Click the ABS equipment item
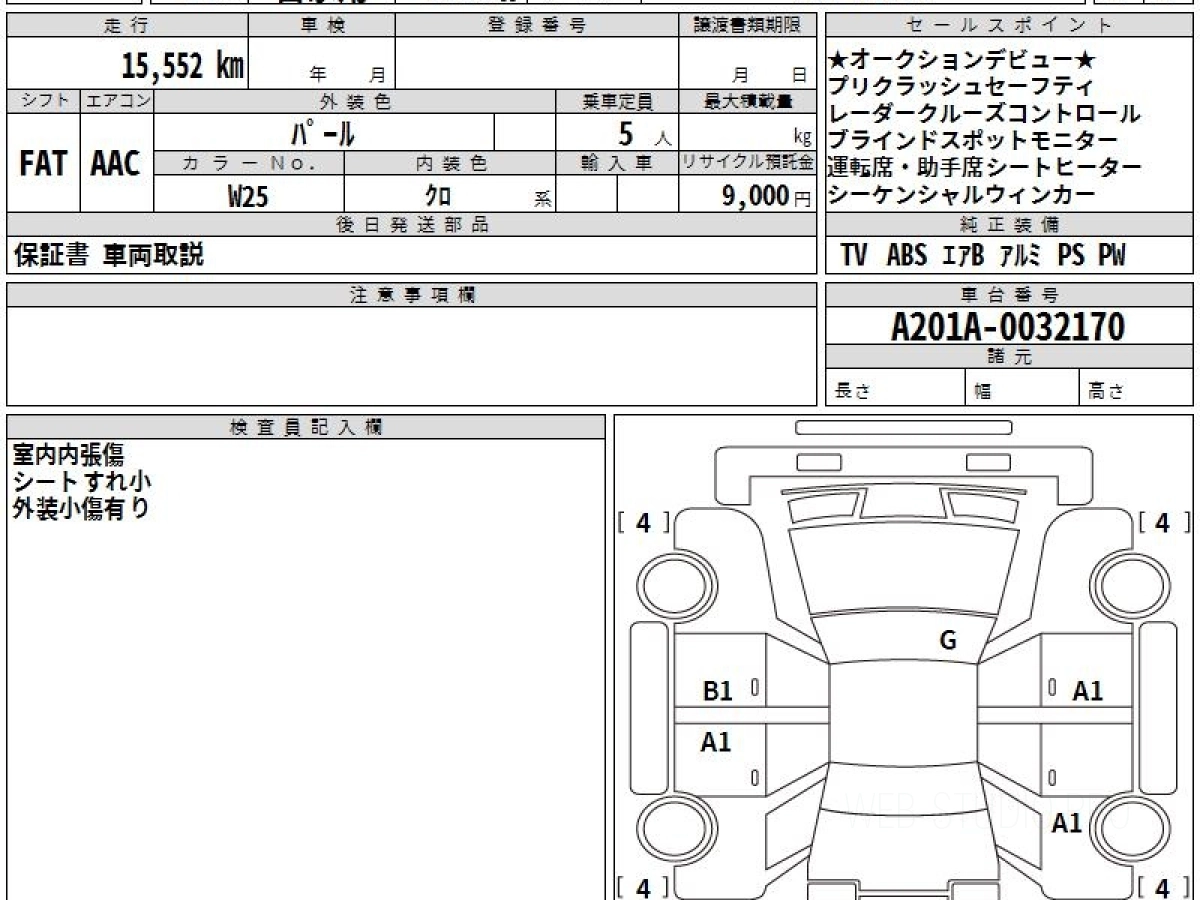 [907, 256]
